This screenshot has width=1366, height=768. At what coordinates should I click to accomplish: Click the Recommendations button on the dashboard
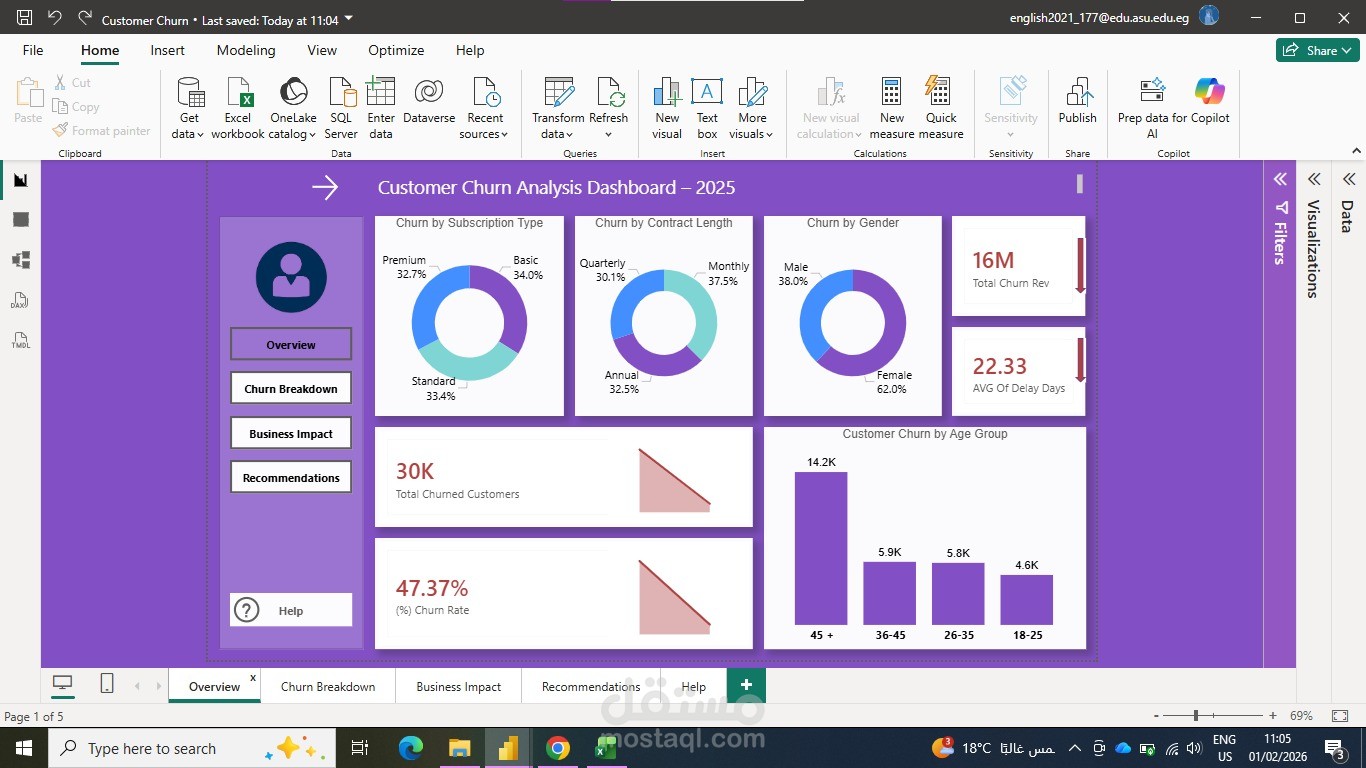(290, 477)
